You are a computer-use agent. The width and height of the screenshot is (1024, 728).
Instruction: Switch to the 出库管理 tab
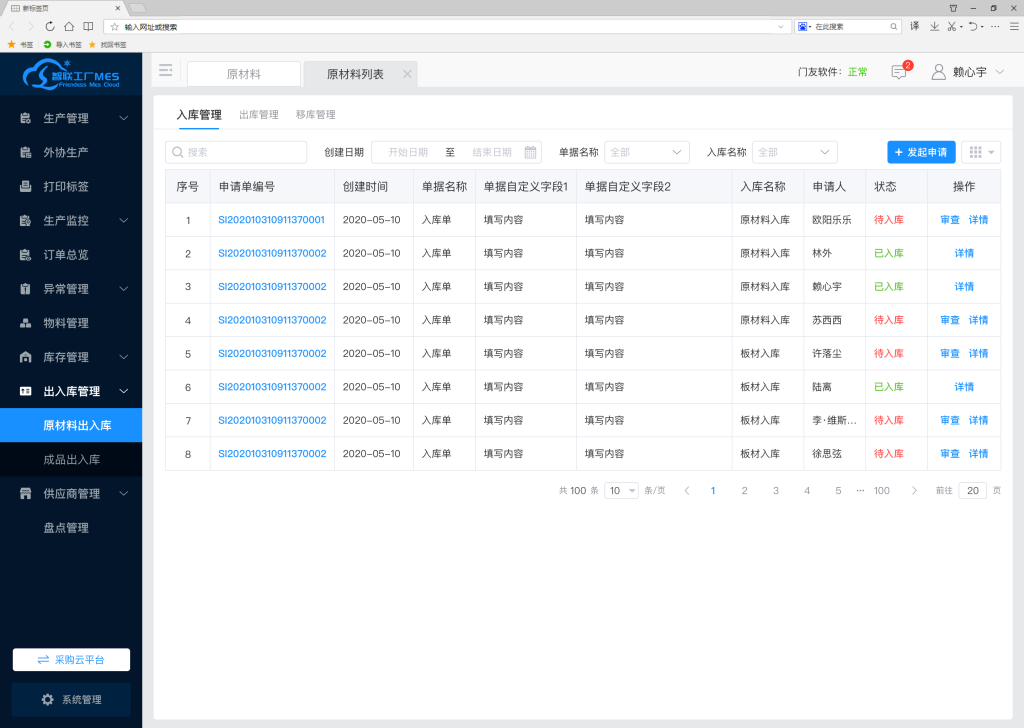pyautogui.click(x=259, y=115)
